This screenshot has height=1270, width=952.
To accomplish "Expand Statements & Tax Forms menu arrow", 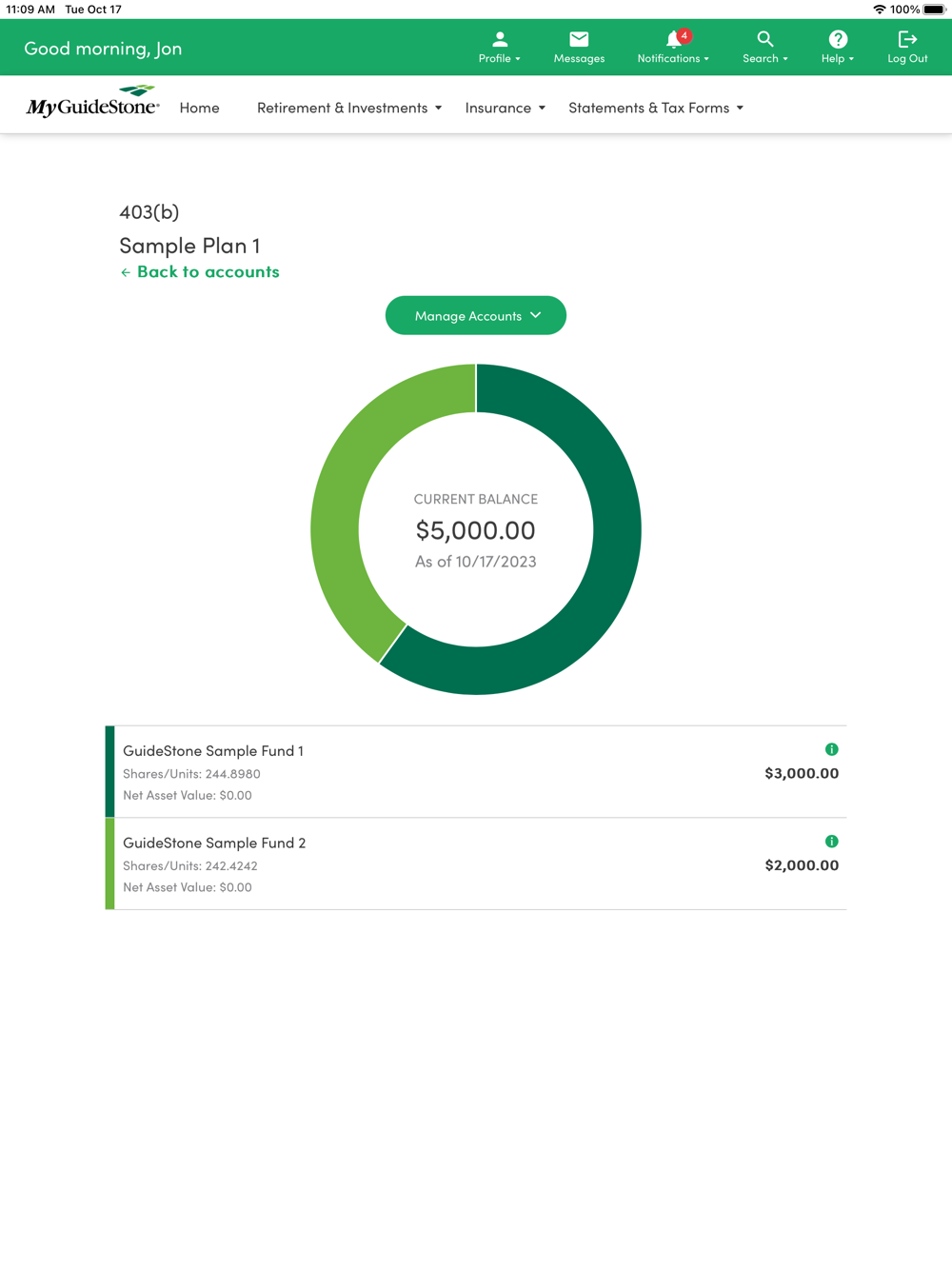I will (x=740, y=109).
